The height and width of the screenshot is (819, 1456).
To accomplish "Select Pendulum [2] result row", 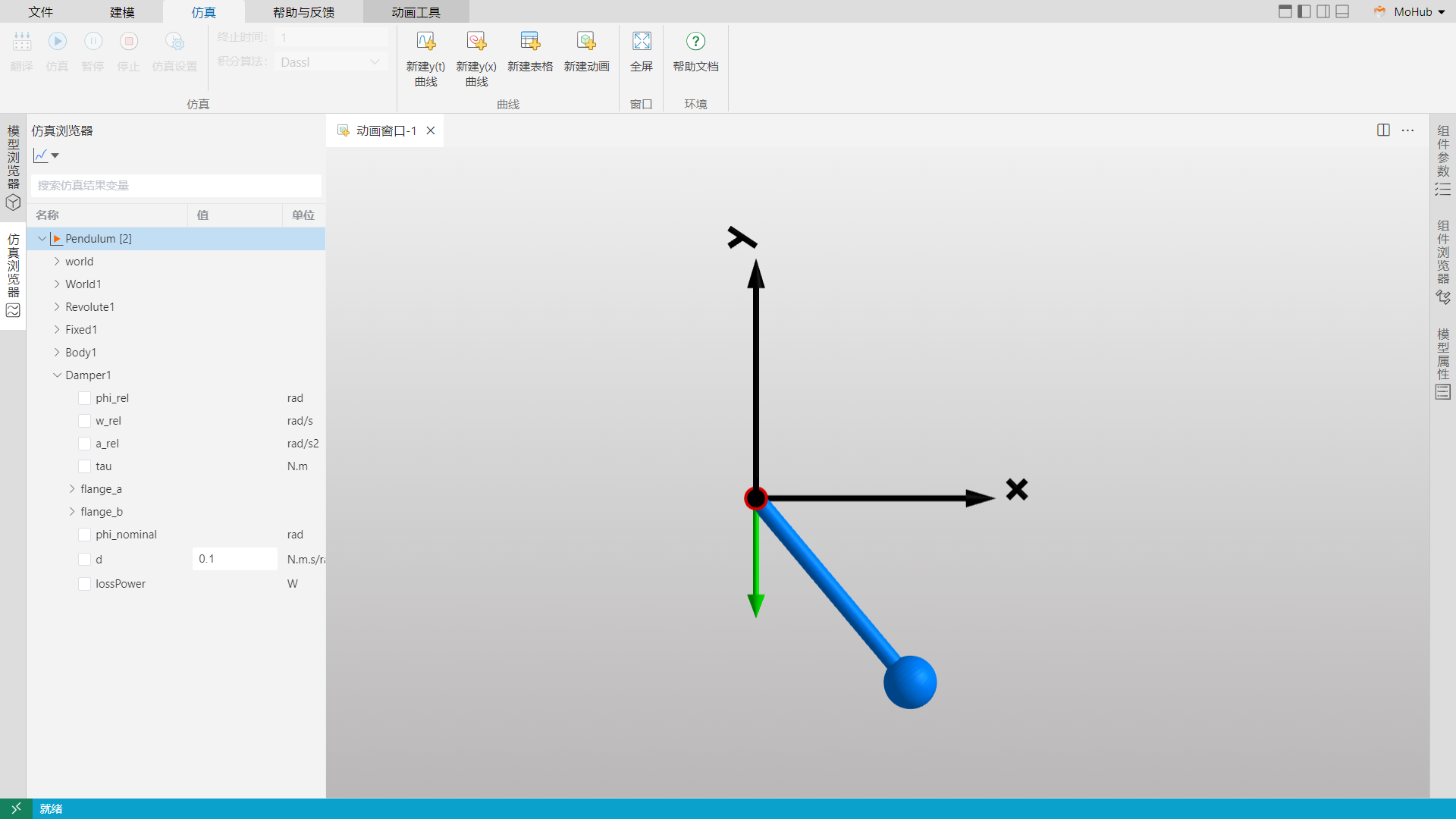I will (x=176, y=239).
